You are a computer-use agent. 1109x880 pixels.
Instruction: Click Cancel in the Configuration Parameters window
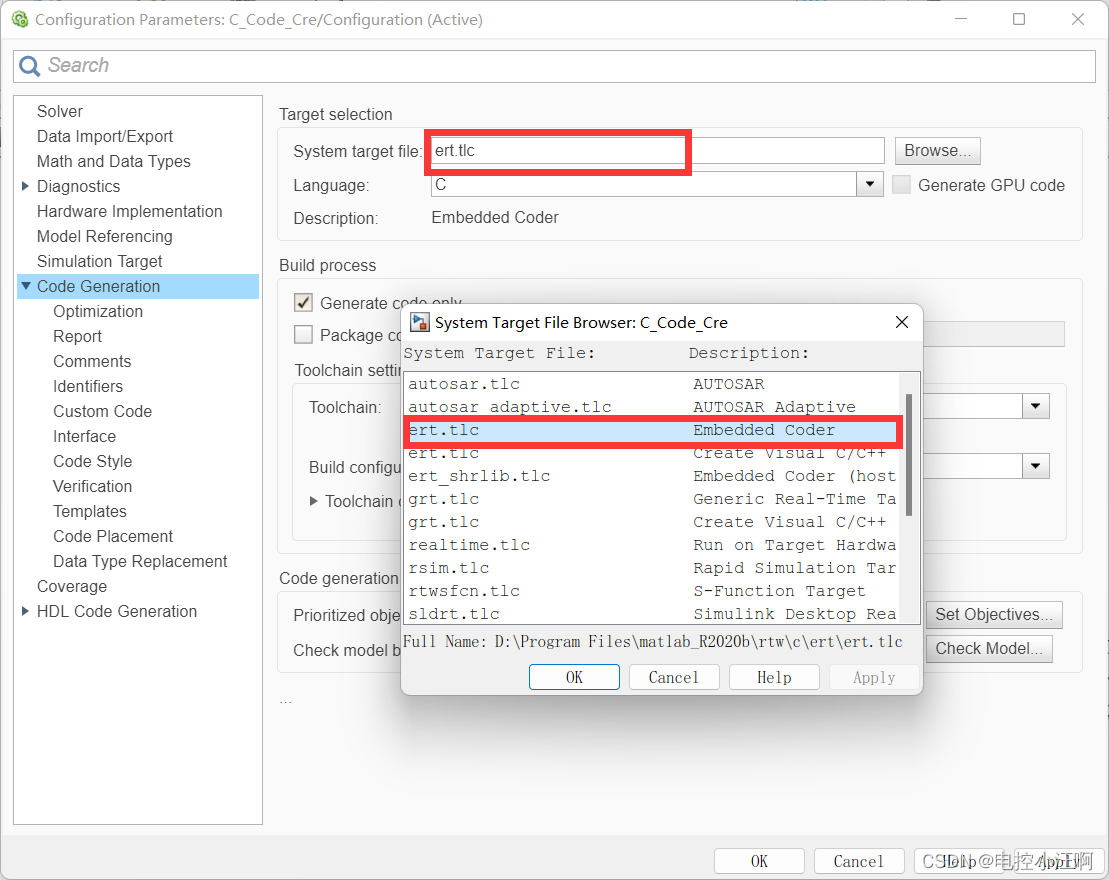point(859,861)
